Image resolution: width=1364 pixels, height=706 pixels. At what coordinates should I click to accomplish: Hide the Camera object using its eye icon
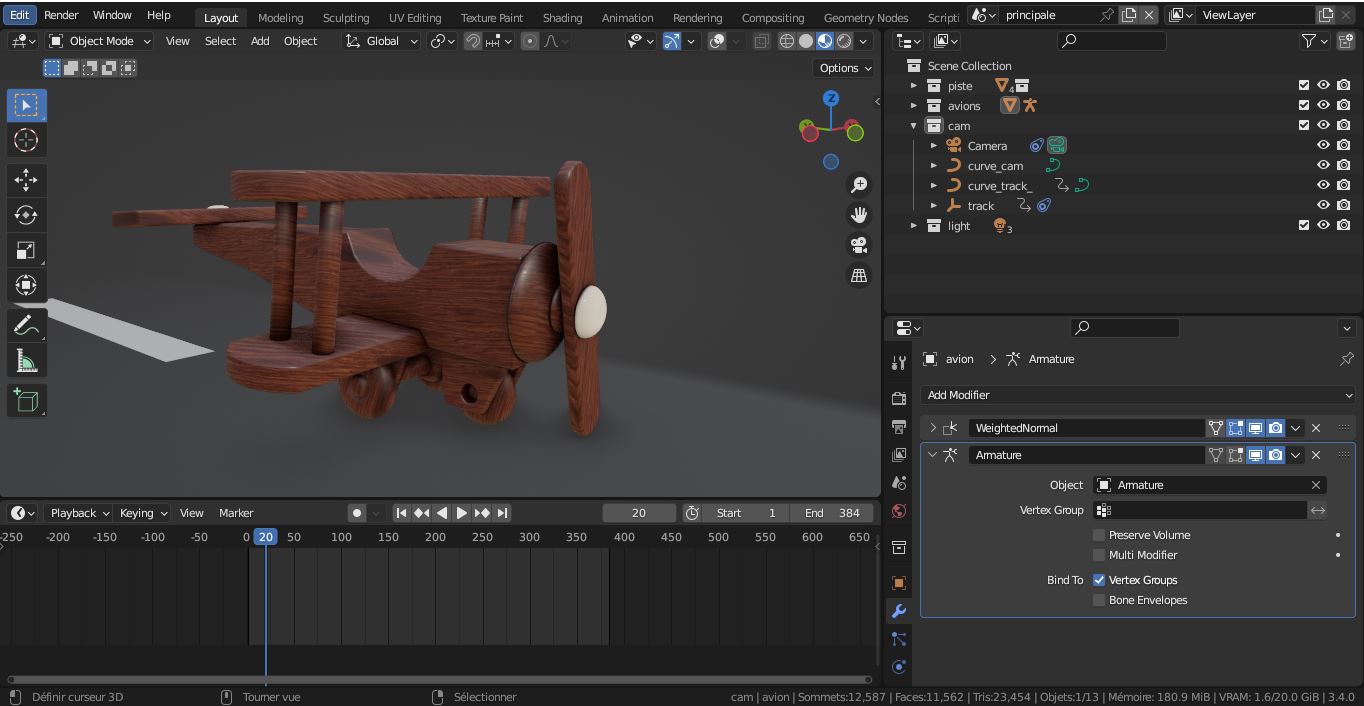click(1323, 145)
